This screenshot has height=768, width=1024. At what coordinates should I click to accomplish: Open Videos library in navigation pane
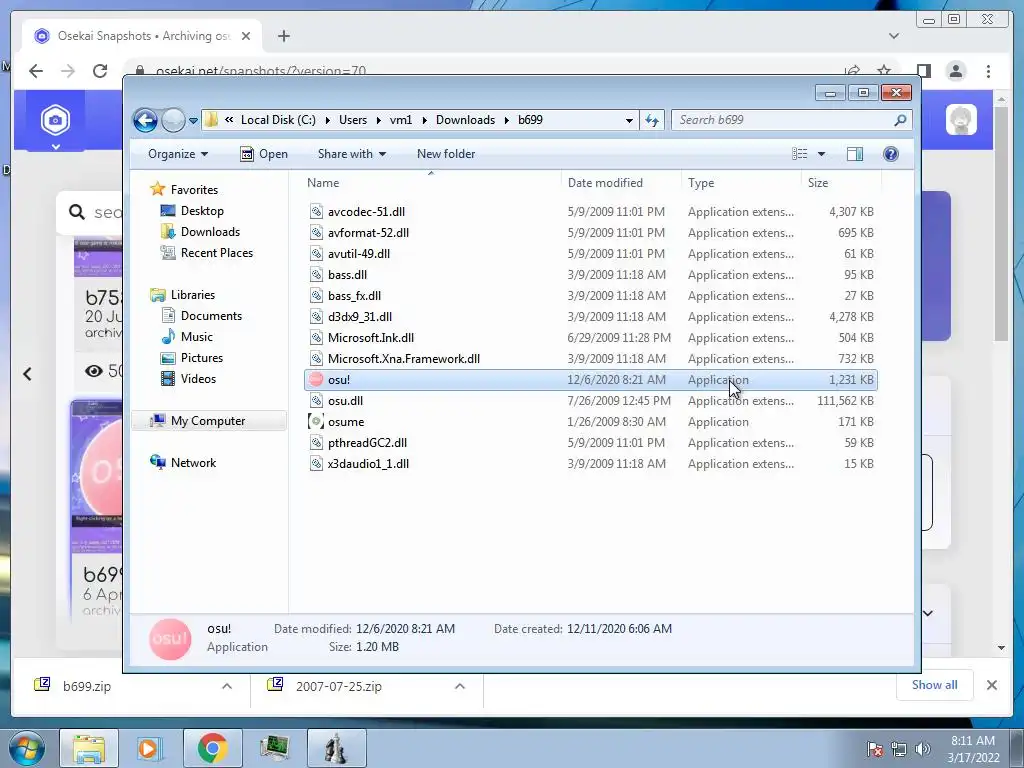[x=198, y=379]
